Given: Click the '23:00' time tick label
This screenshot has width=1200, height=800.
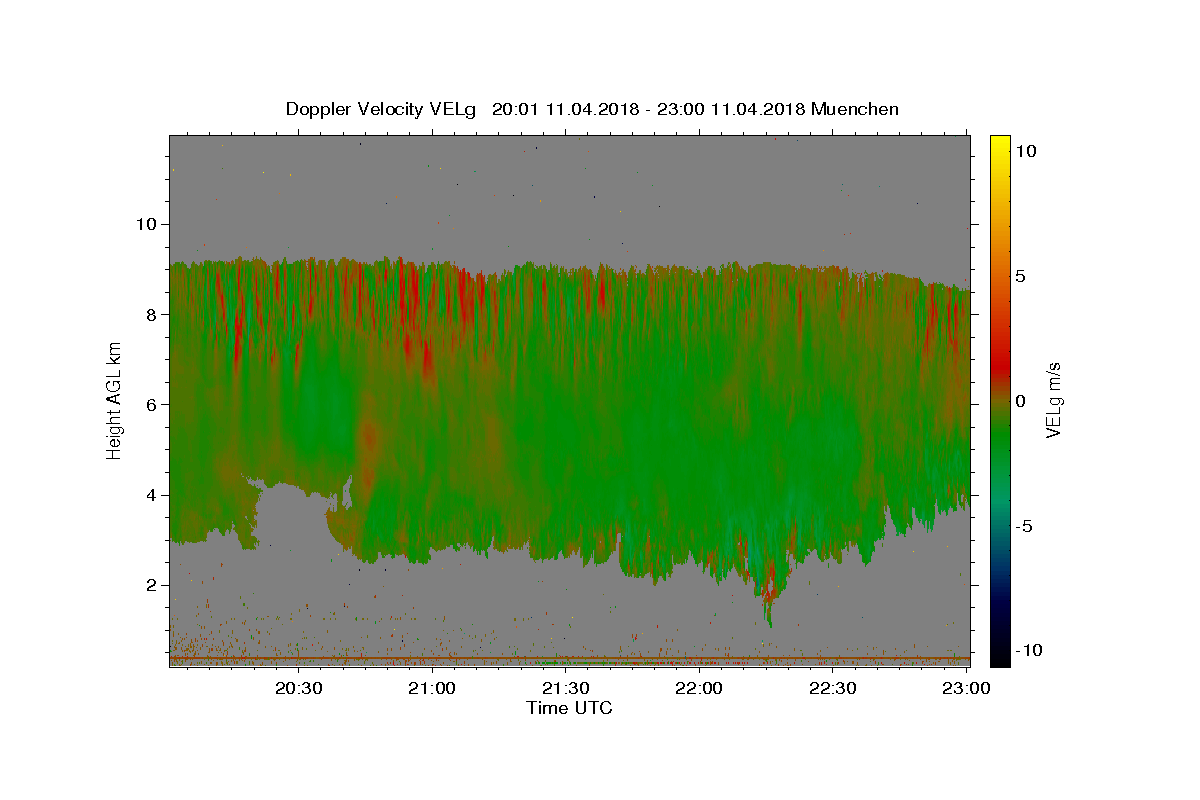Looking at the screenshot, I should [x=966, y=688].
